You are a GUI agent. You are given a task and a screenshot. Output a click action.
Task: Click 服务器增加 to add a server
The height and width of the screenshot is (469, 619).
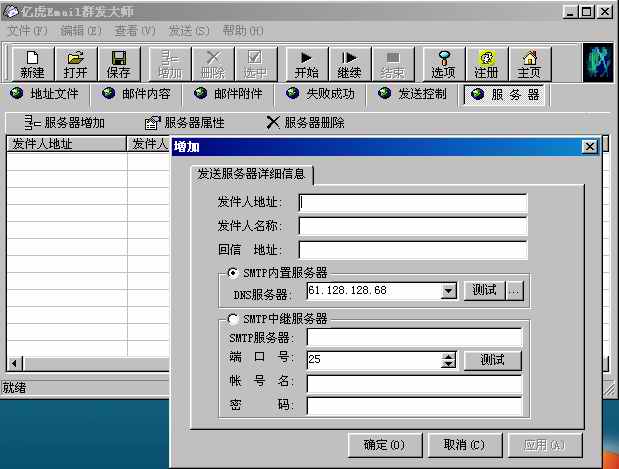(x=64, y=123)
